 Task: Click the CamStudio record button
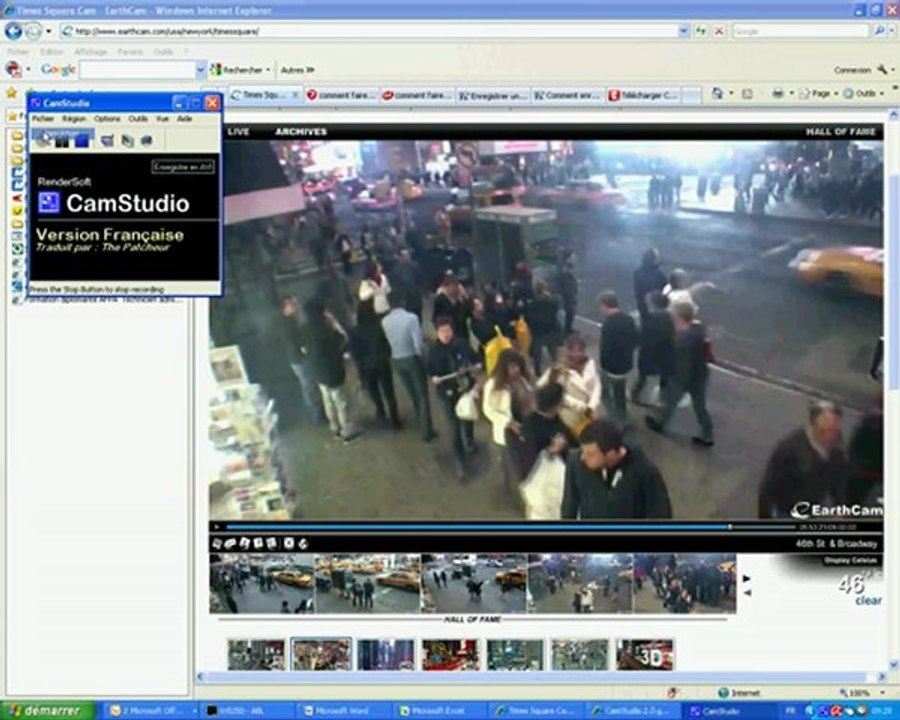43,140
